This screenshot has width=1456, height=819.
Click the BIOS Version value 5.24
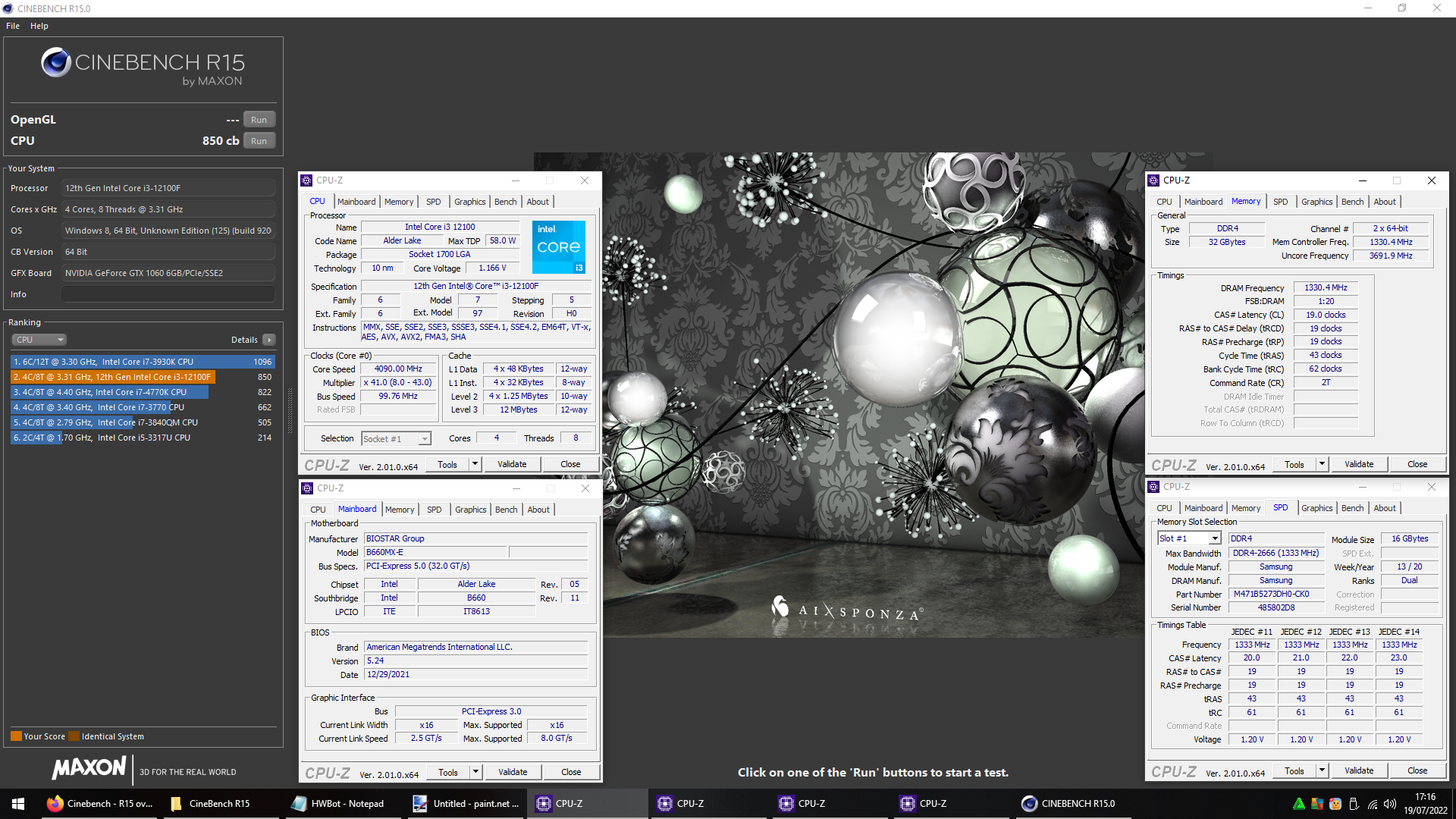coord(475,661)
